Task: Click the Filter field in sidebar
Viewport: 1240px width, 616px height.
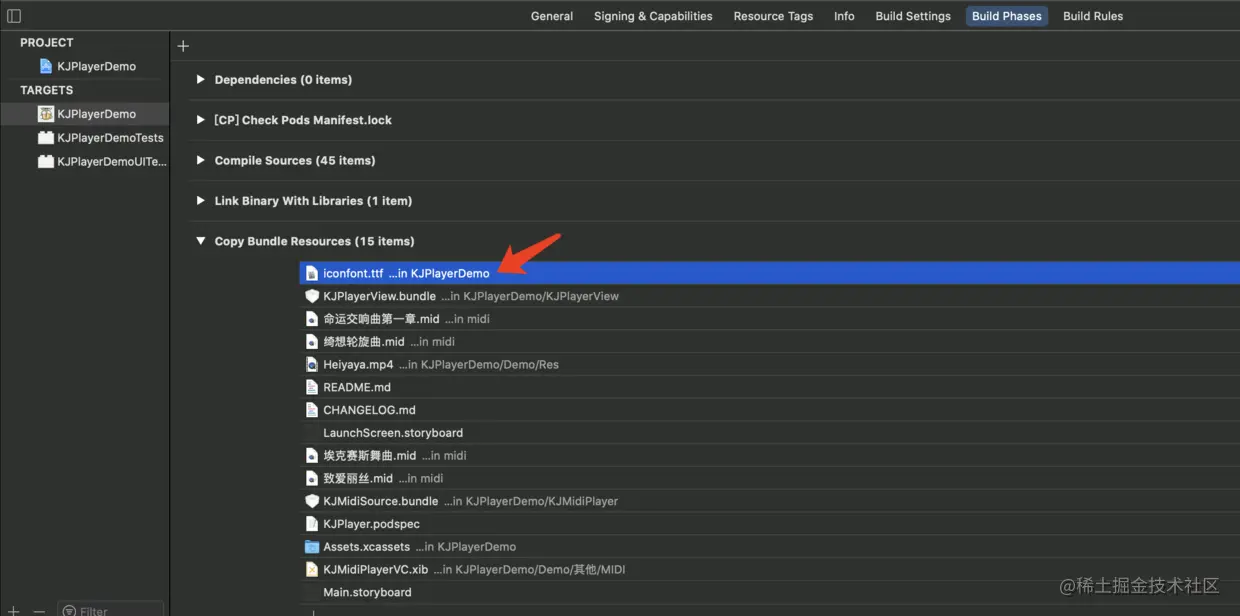Action: [111, 610]
